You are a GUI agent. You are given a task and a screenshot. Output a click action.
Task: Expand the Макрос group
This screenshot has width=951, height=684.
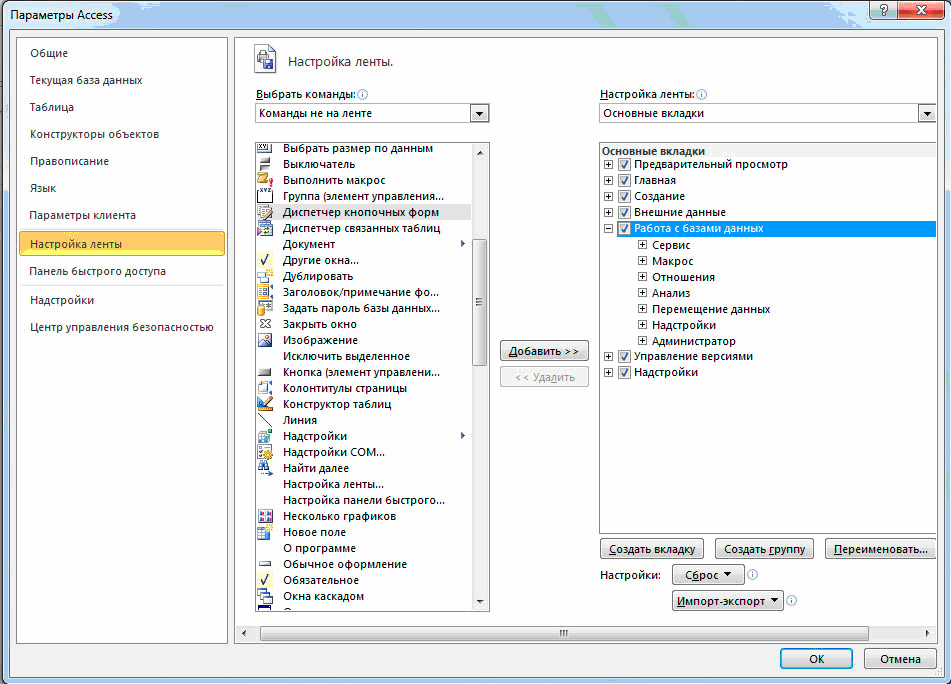click(642, 261)
